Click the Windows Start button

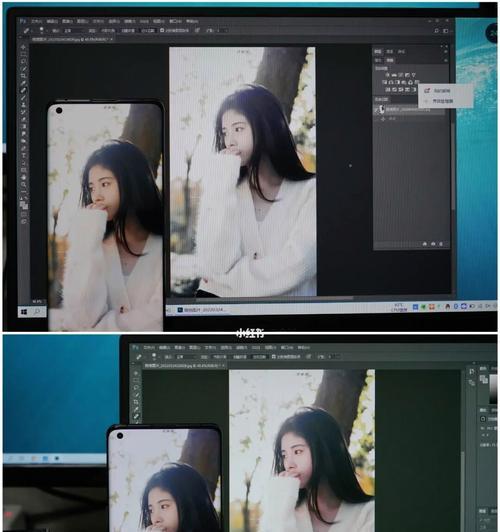[24, 311]
